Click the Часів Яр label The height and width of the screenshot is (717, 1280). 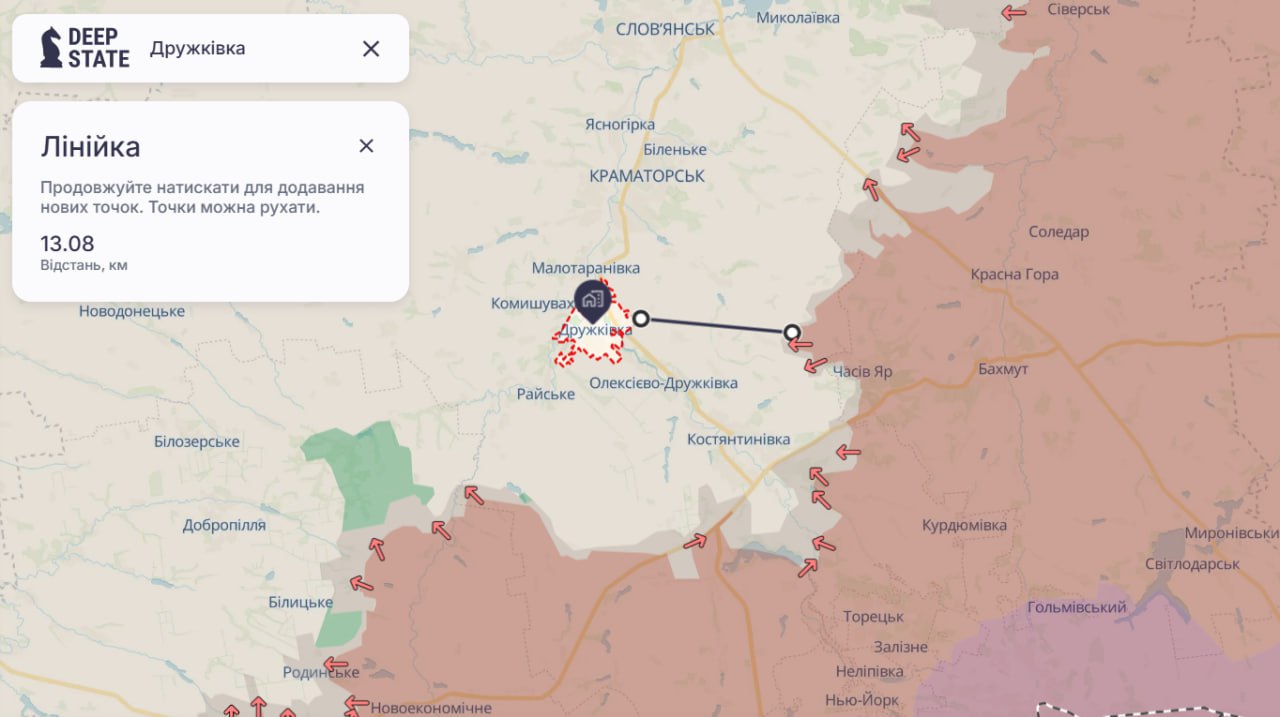(862, 372)
